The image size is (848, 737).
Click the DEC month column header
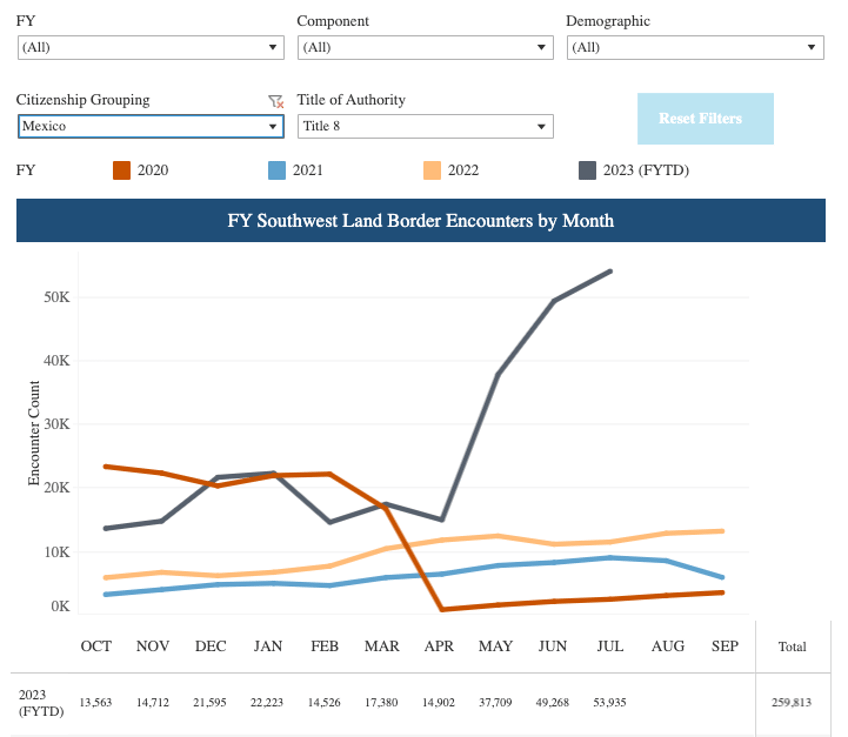[x=210, y=646]
